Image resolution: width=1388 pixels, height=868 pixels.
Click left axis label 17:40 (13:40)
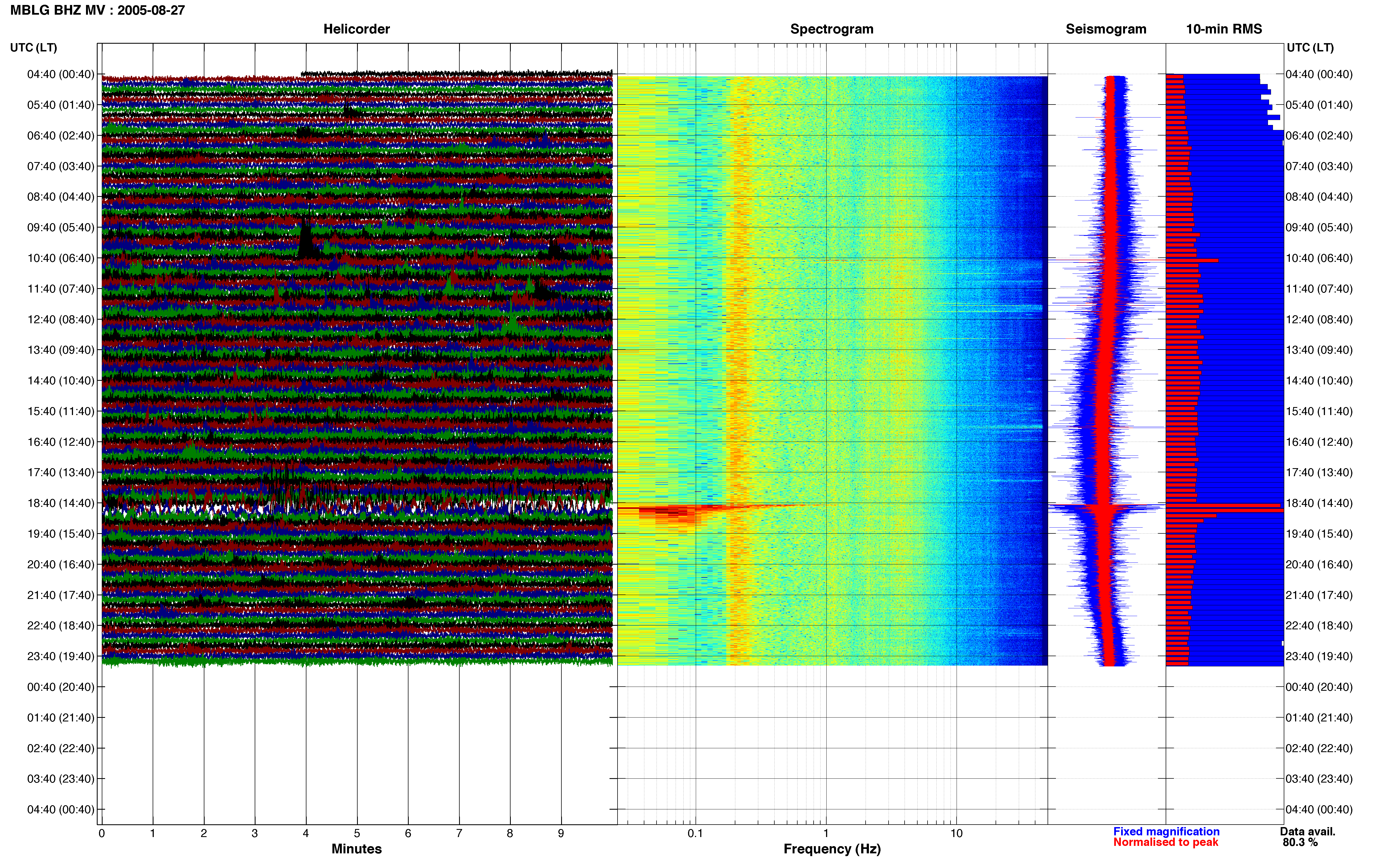point(61,473)
